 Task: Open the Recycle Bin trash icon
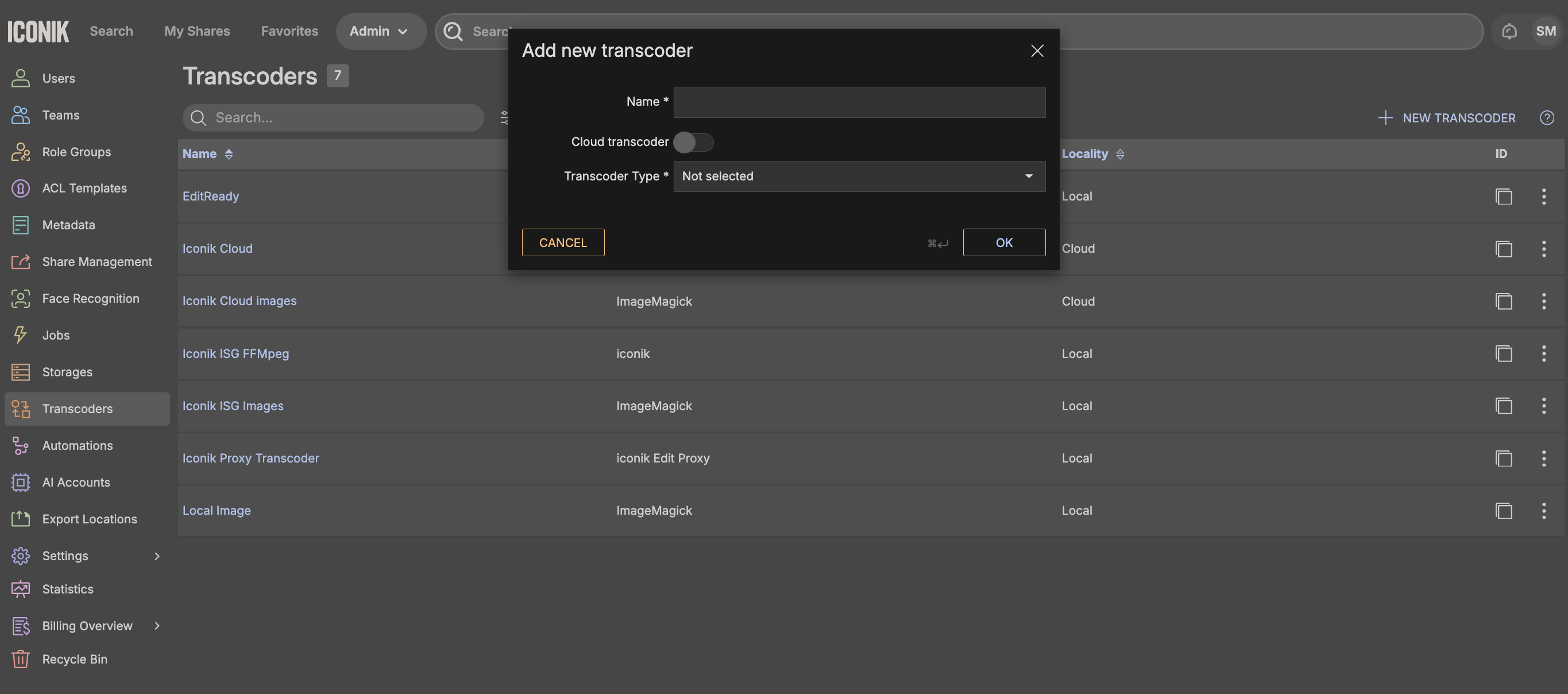click(20, 660)
